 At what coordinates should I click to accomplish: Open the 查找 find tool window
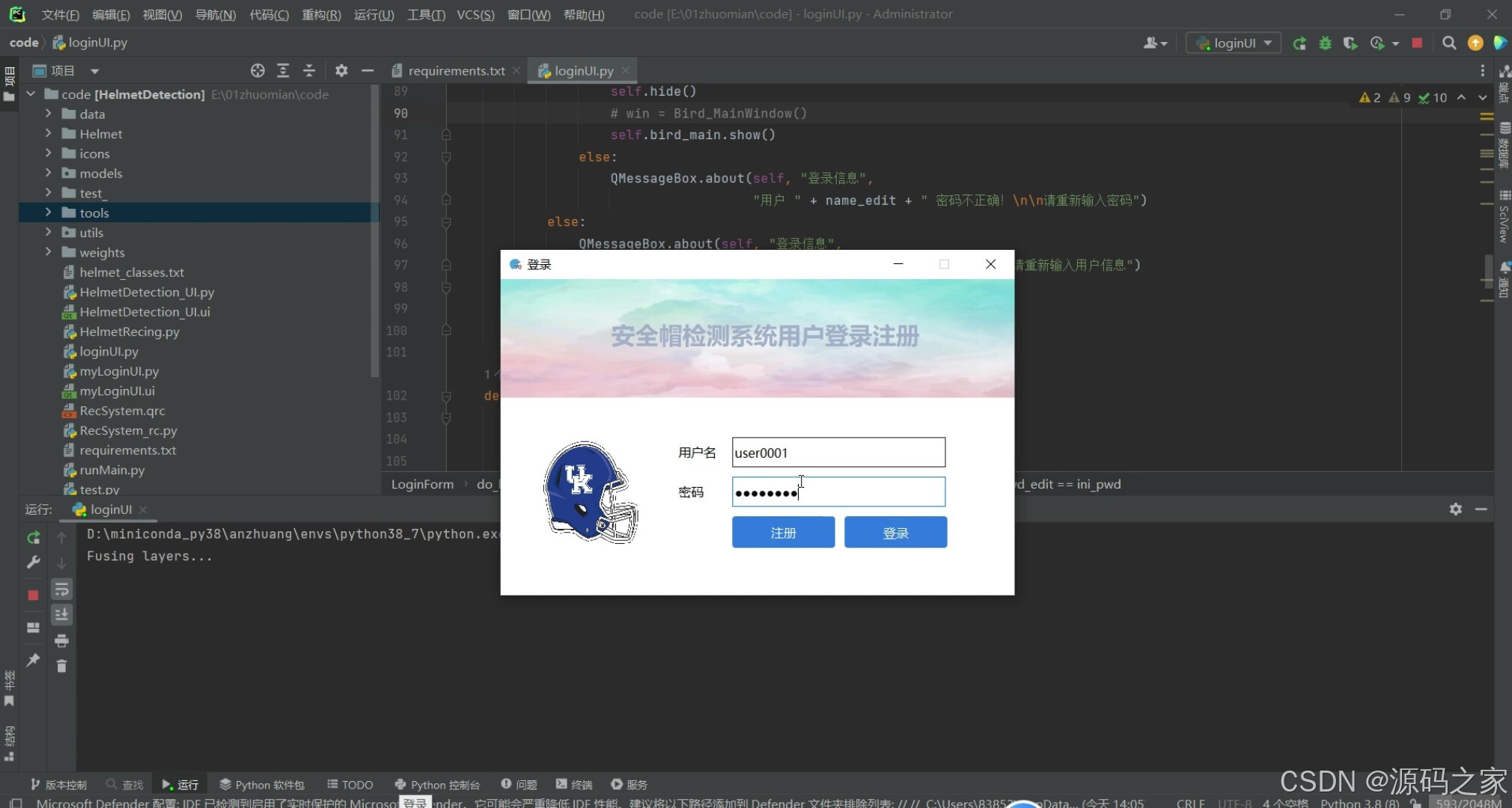(x=125, y=784)
